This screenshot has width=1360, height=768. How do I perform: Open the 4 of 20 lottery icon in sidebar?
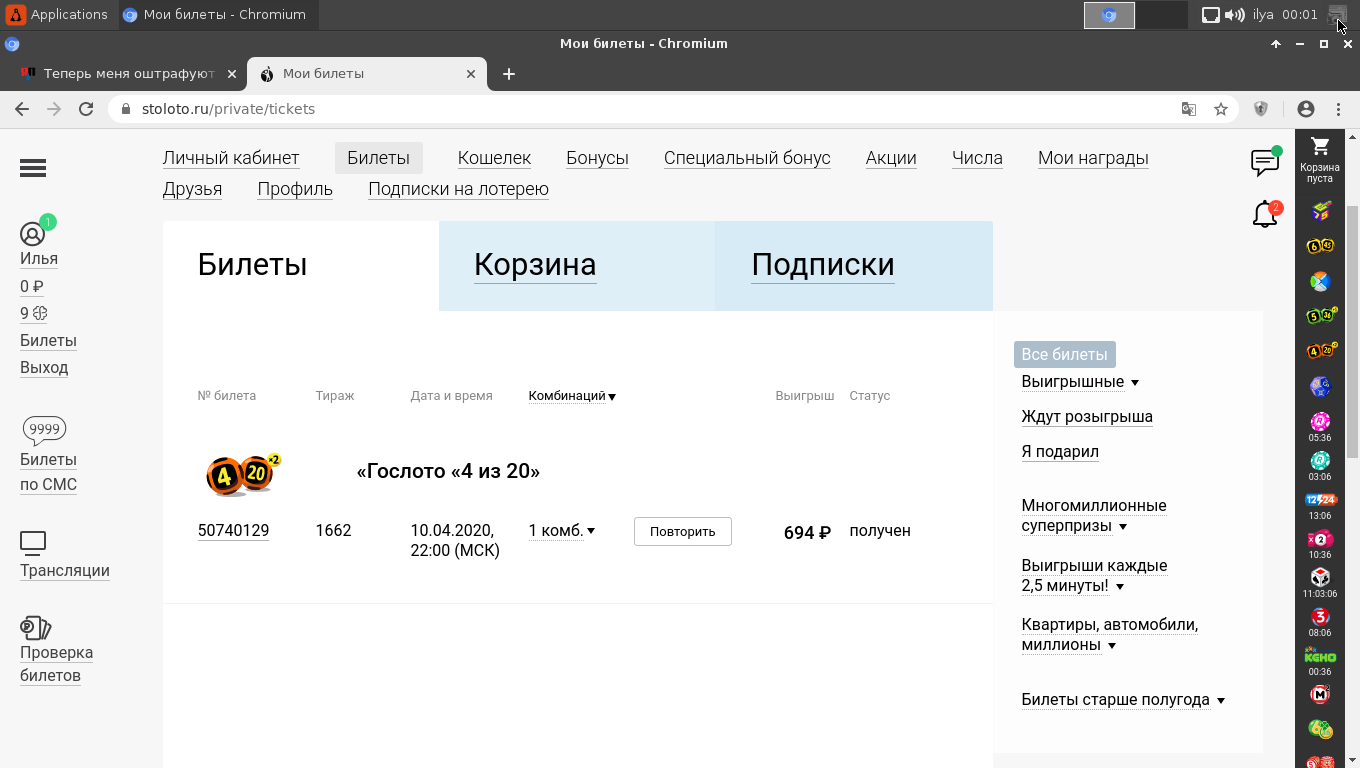point(1320,351)
